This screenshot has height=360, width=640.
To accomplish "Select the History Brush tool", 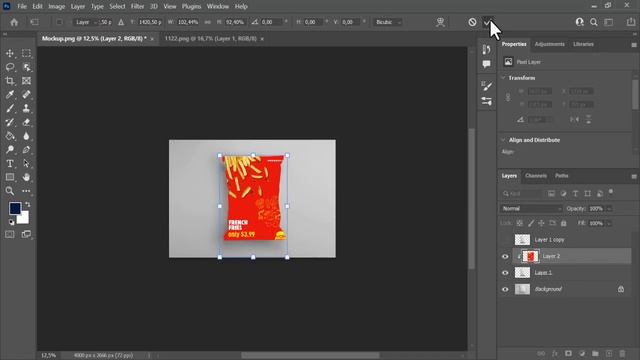I will click(10, 122).
